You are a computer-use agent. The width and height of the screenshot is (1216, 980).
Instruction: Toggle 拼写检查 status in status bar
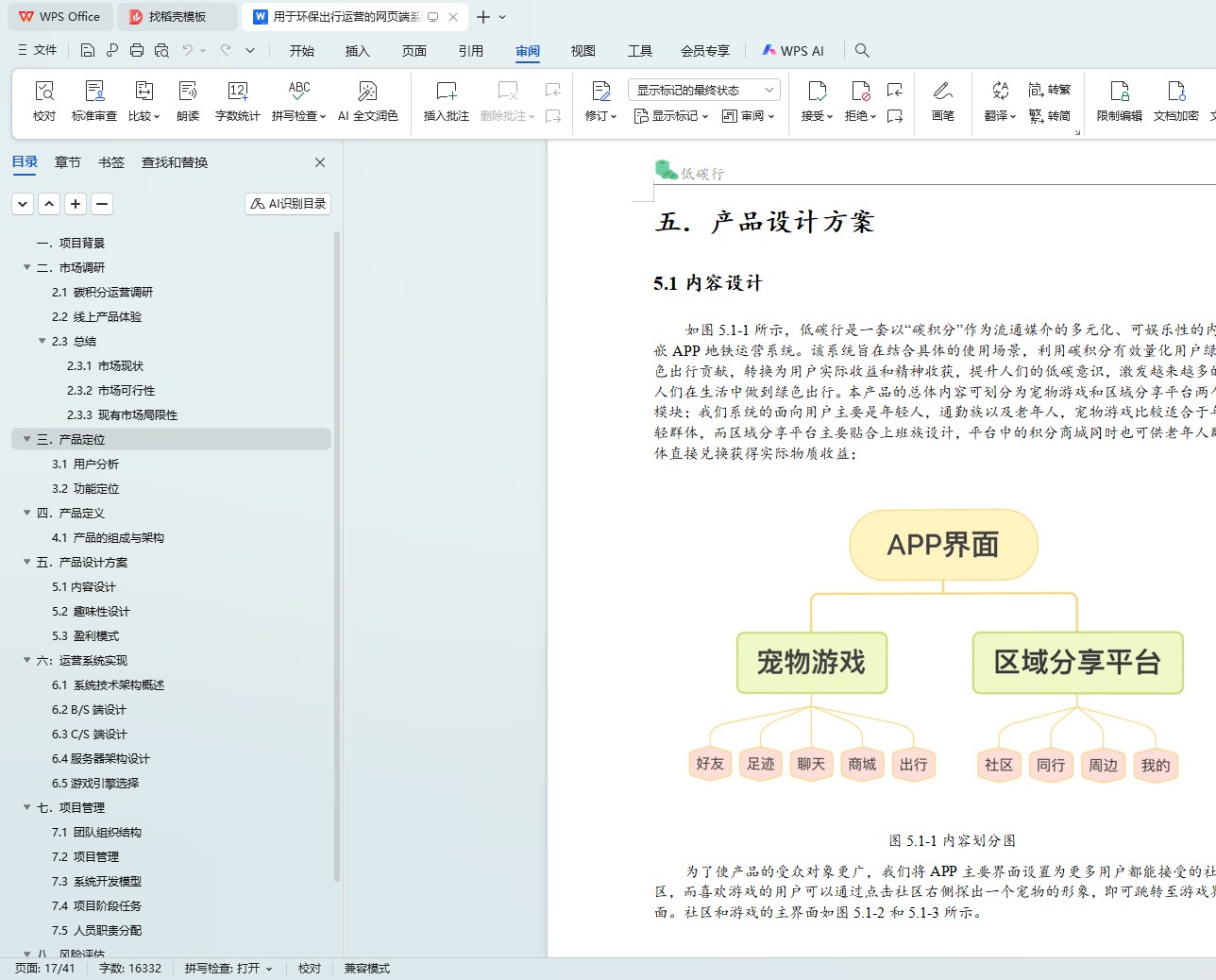[x=228, y=969]
